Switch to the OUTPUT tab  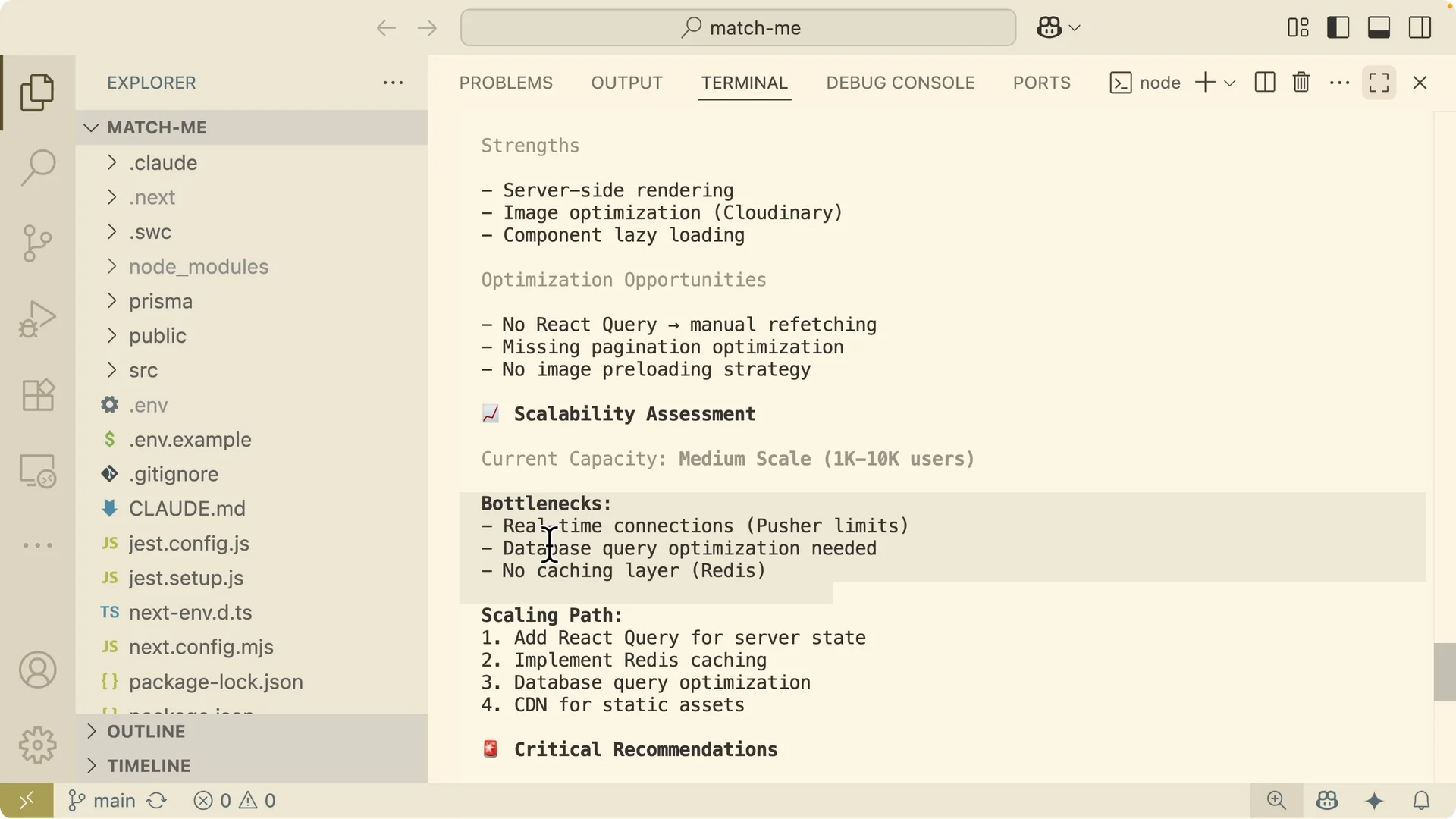pos(627,83)
